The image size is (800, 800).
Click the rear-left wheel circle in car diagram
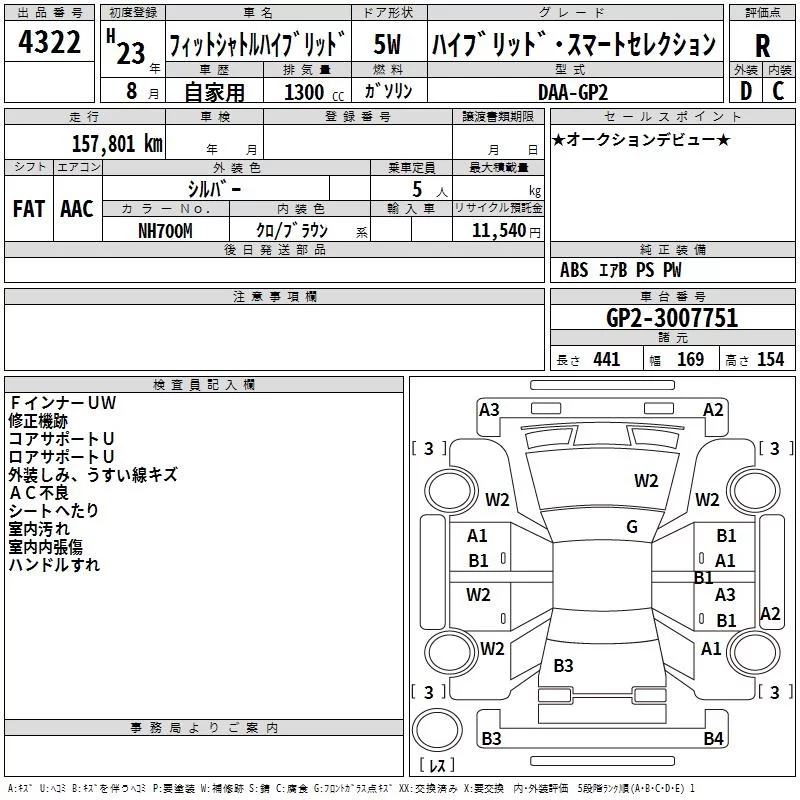point(451,653)
